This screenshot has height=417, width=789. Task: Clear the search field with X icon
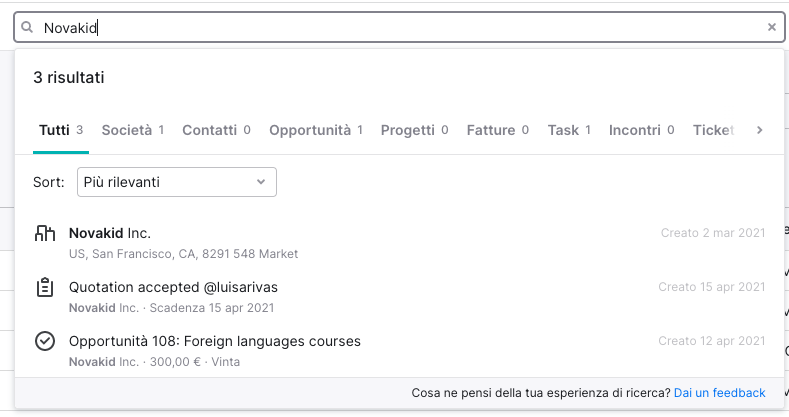pyautogui.click(x=771, y=27)
